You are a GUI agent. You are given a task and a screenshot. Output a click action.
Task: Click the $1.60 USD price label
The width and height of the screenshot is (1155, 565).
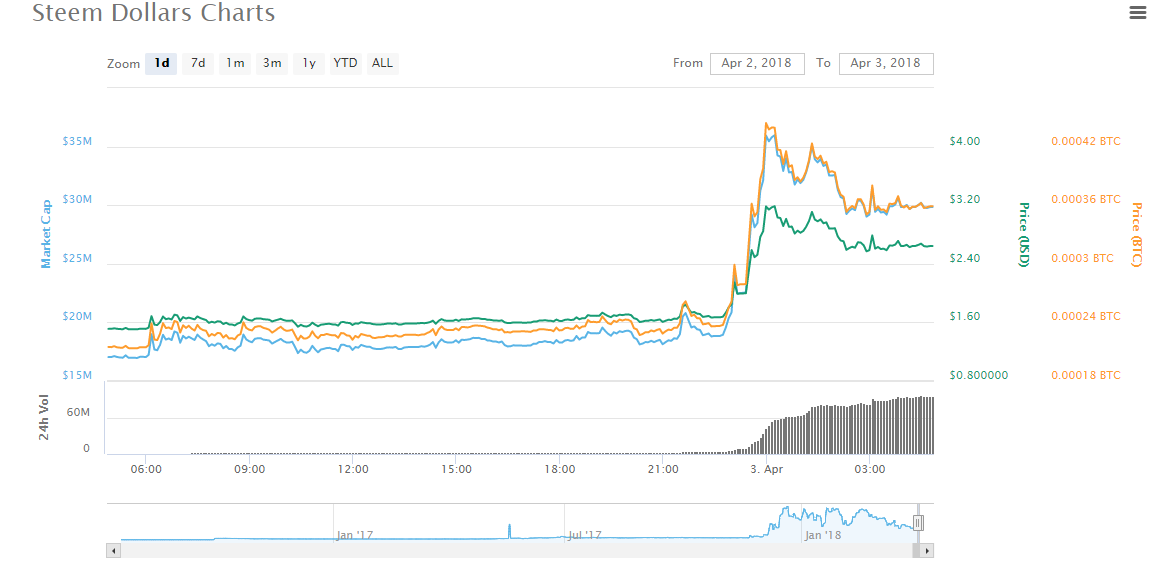pos(963,317)
